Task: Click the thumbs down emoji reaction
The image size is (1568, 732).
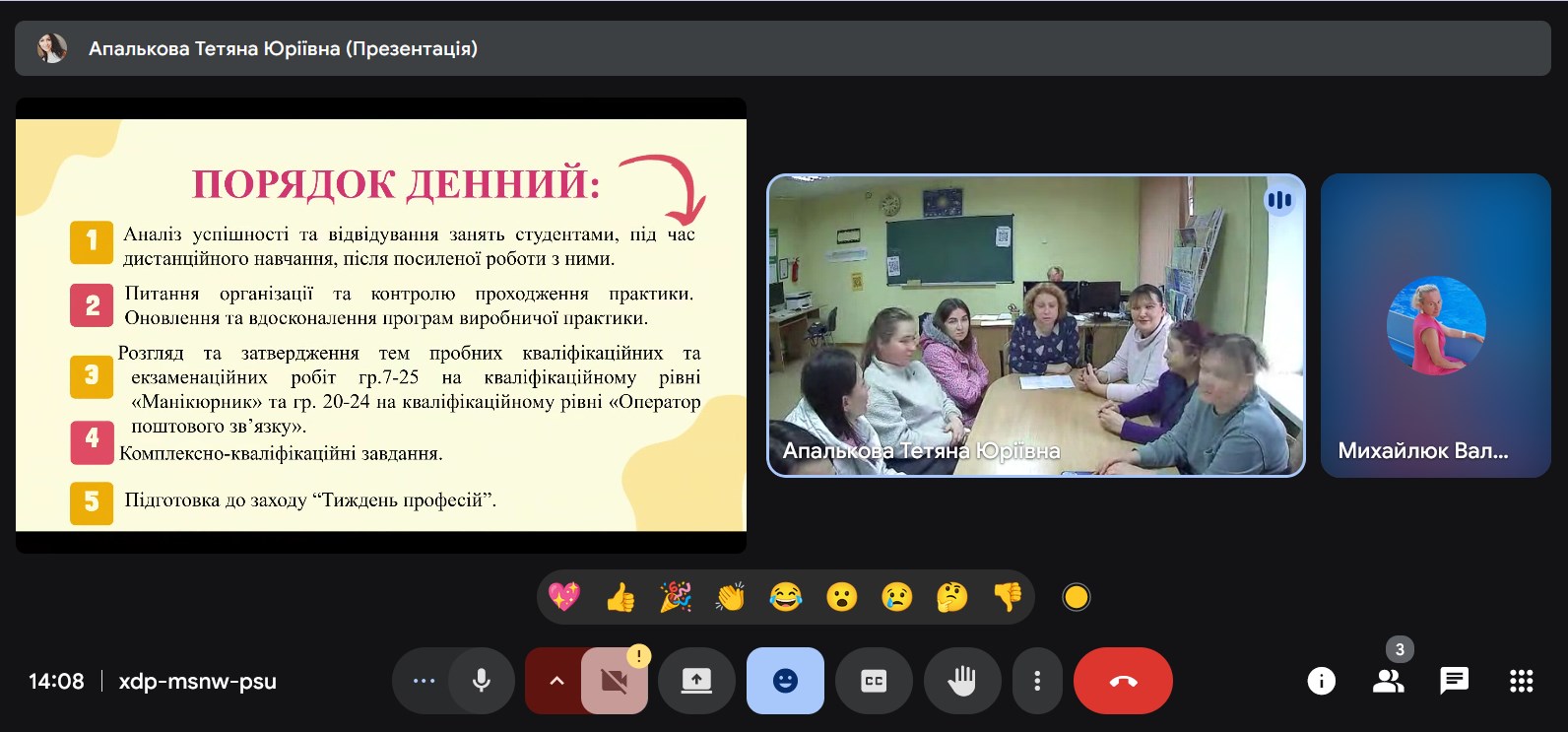Action: [x=1007, y=597]
